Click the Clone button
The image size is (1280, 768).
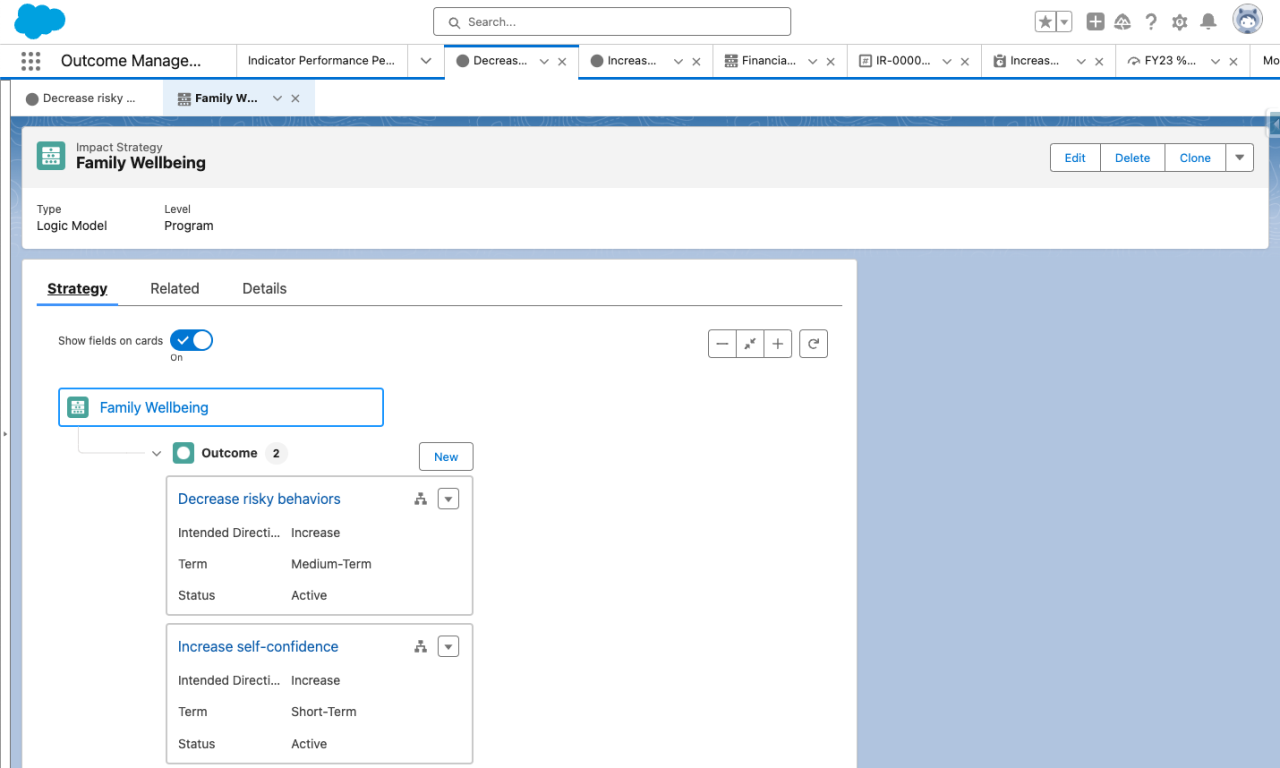pyautogui.click(x=1195, y=158)
